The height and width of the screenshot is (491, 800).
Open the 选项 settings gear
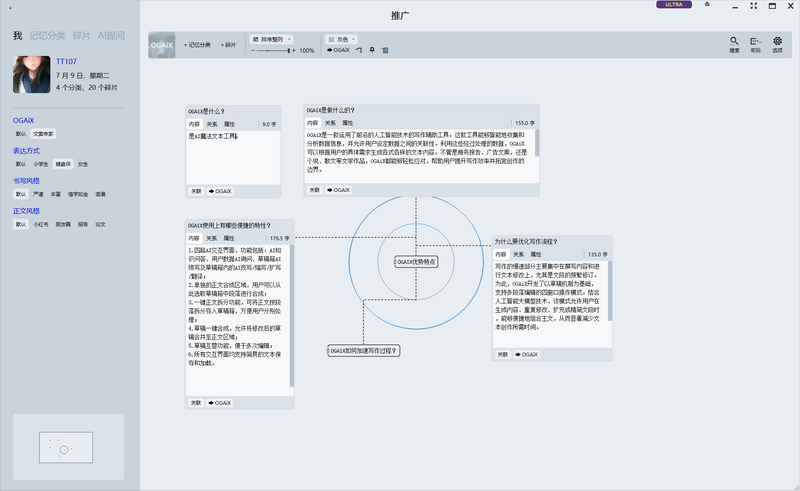click(777, 43)
